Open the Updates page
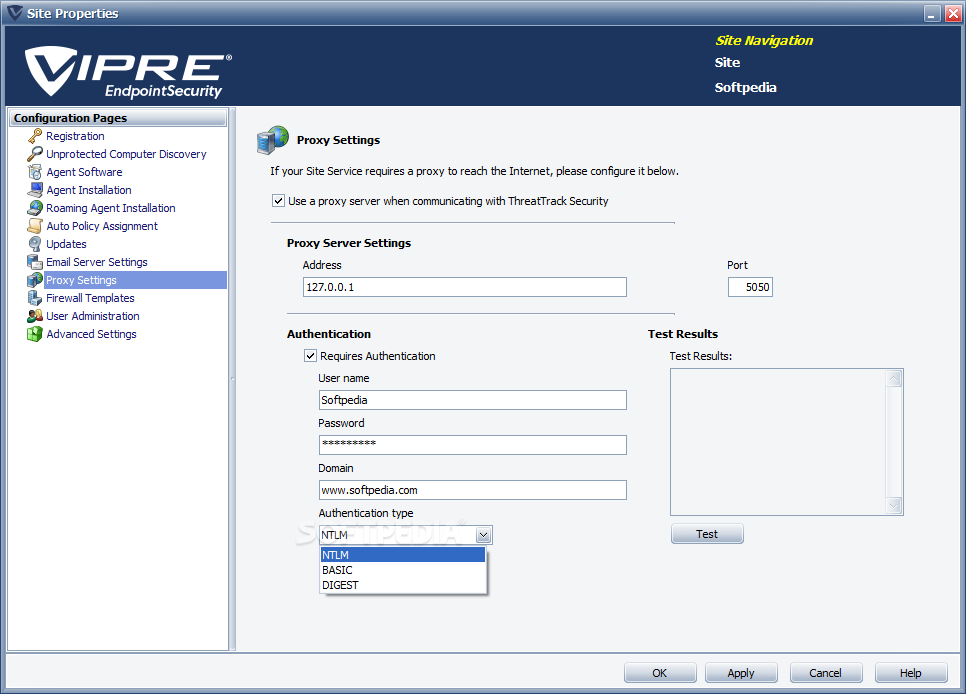 pyautogui.click(x=67, y=244)
